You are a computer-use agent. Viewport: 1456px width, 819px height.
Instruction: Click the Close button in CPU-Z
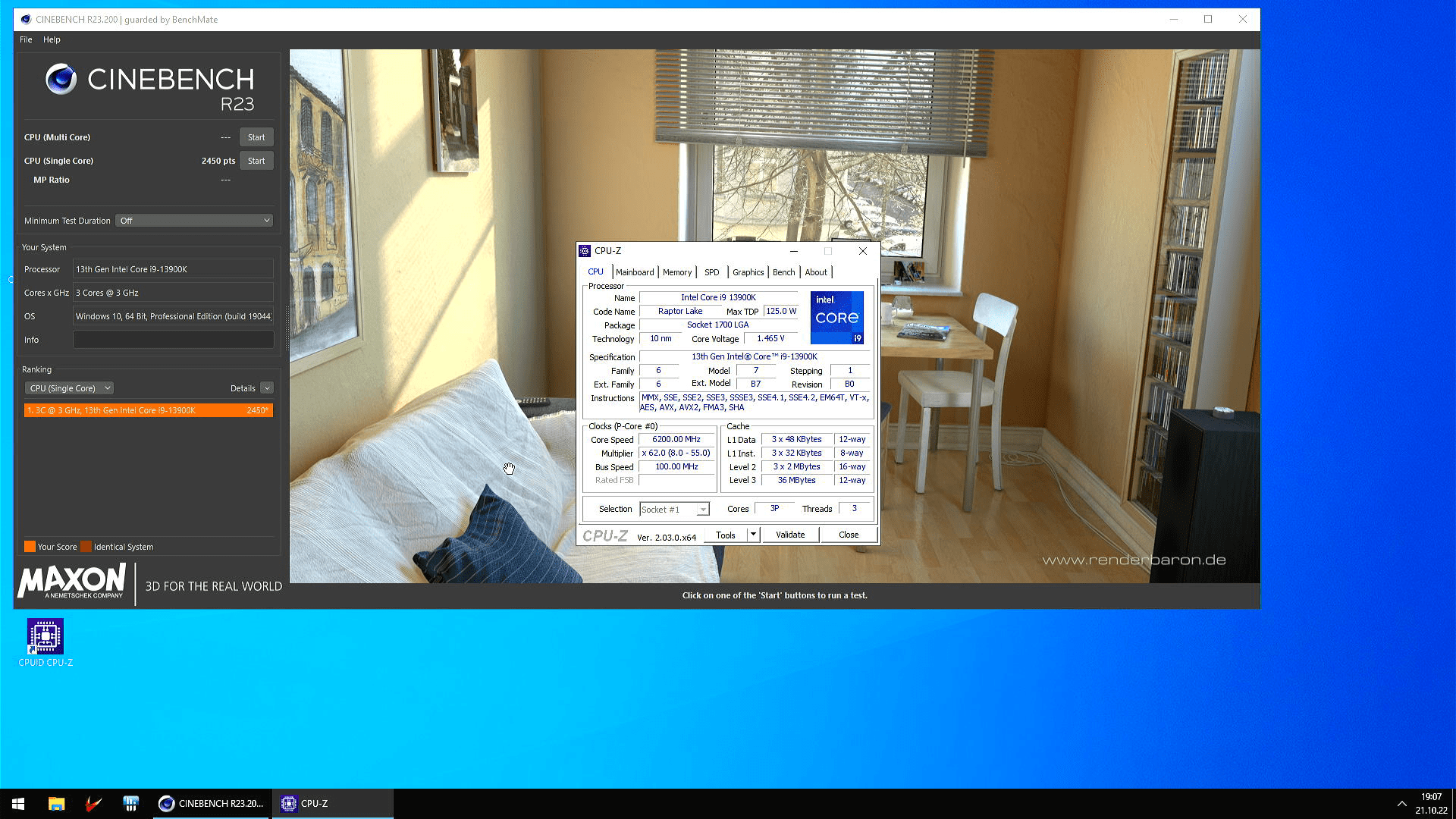pyautogui.click(x=849, y=535)
